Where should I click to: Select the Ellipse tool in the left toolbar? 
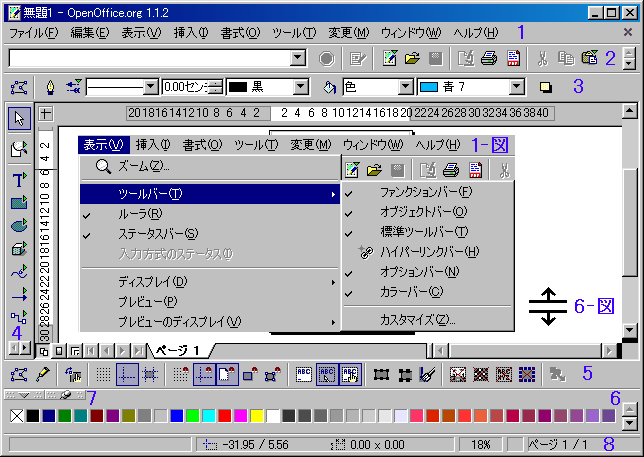[x=19, y=225]
